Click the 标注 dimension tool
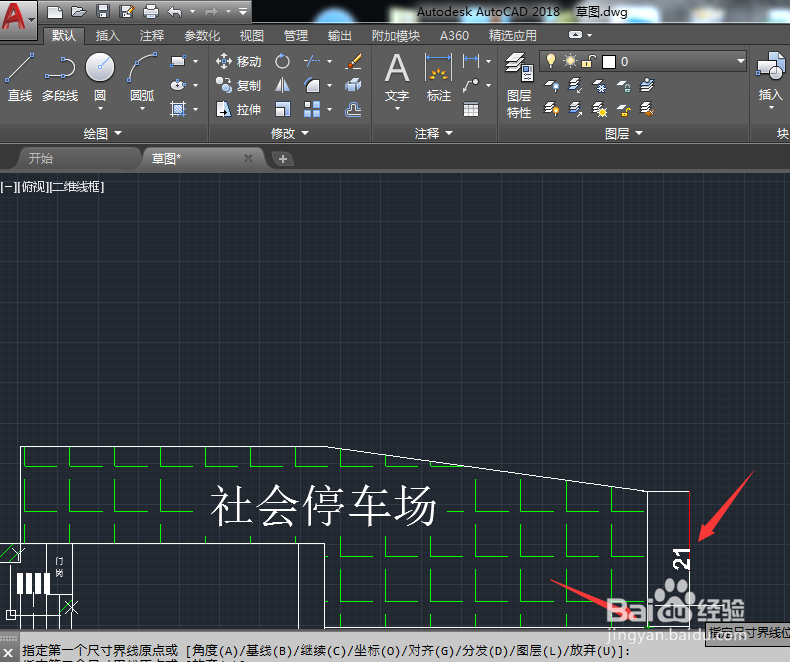790x662 pixels. (438, 79)
